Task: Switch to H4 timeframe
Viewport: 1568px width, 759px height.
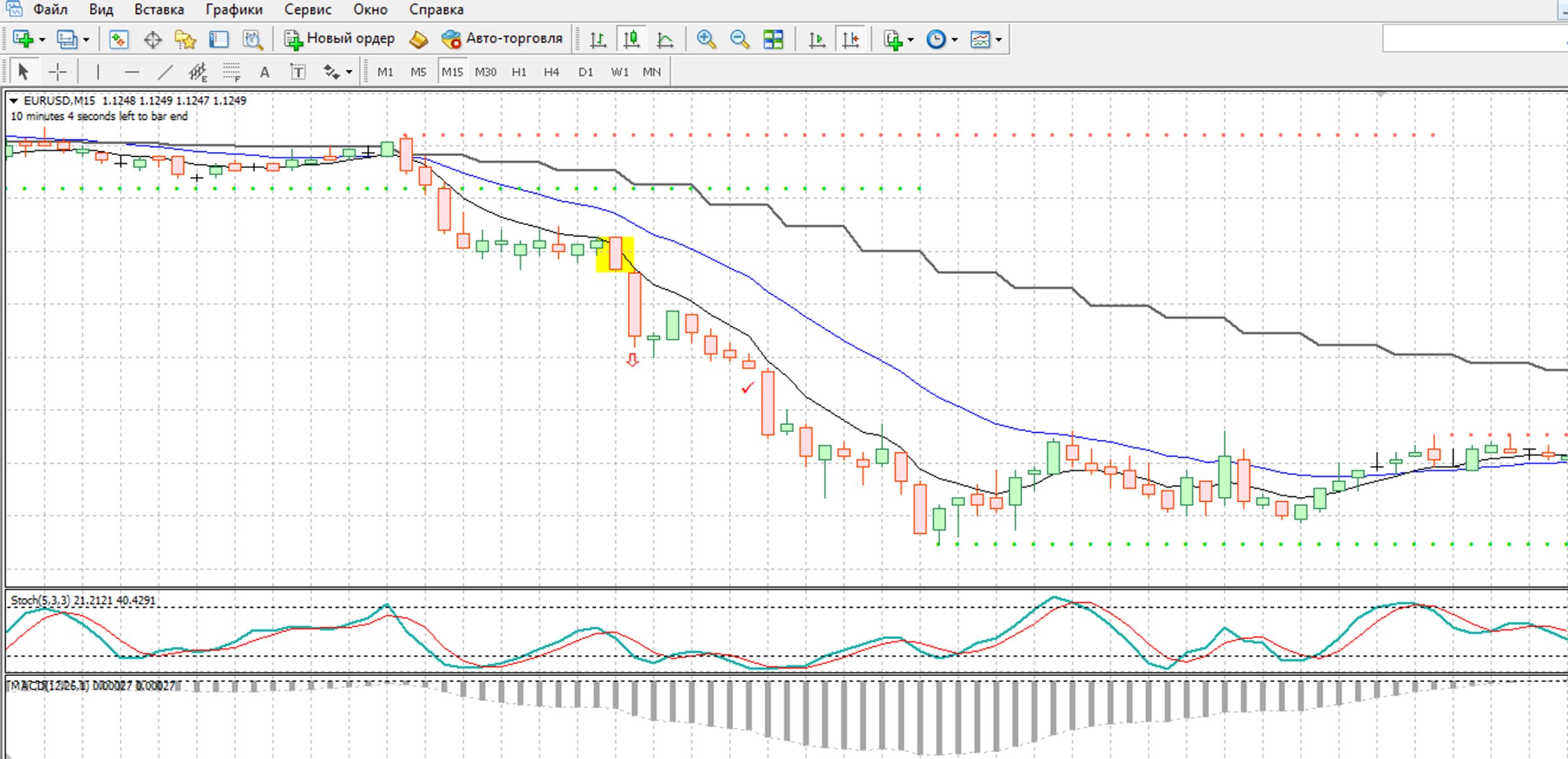Action: click(551, 72)
